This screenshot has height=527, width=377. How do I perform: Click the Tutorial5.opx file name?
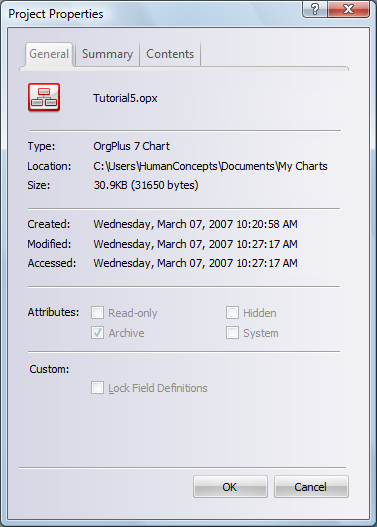[125, 98]
